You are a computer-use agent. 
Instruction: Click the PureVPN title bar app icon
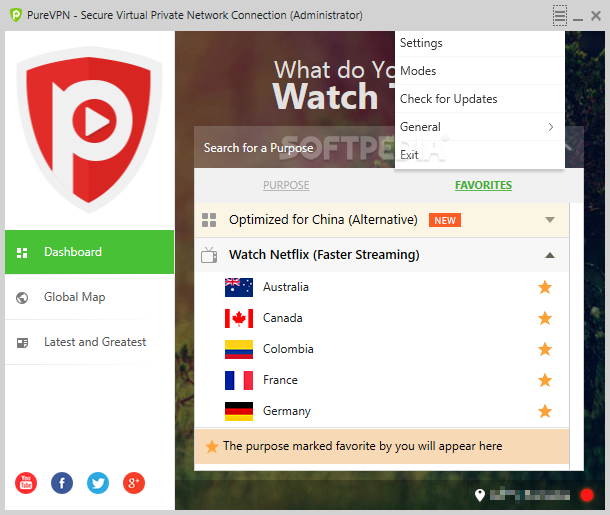(16, 15)
